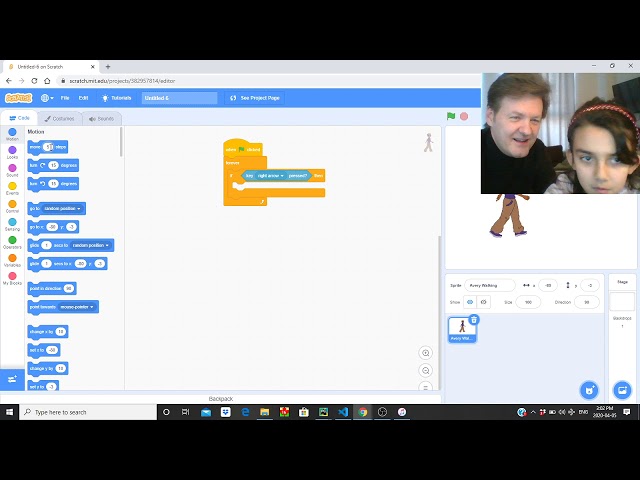Open the language globe menu
This screenshot has height=480, width=640.
pyautogui.click(x=47, y=98)
